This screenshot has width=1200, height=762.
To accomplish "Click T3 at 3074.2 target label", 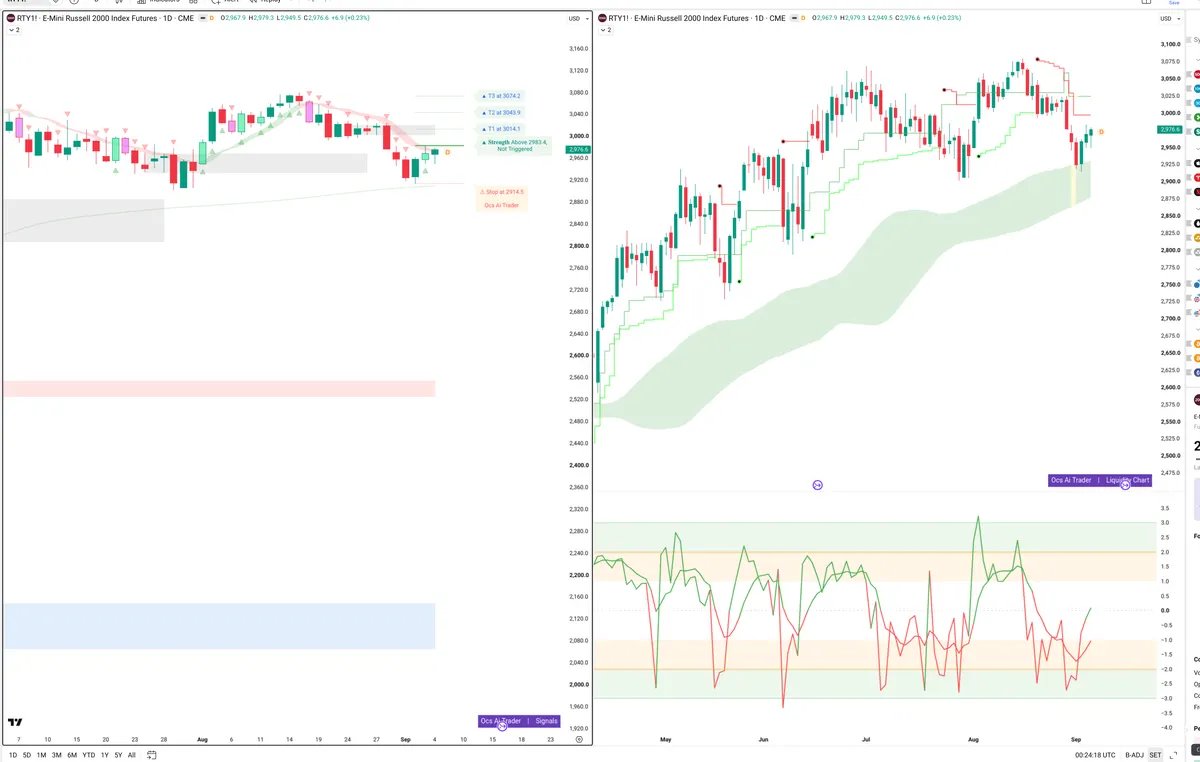I will tap(501, 96).
